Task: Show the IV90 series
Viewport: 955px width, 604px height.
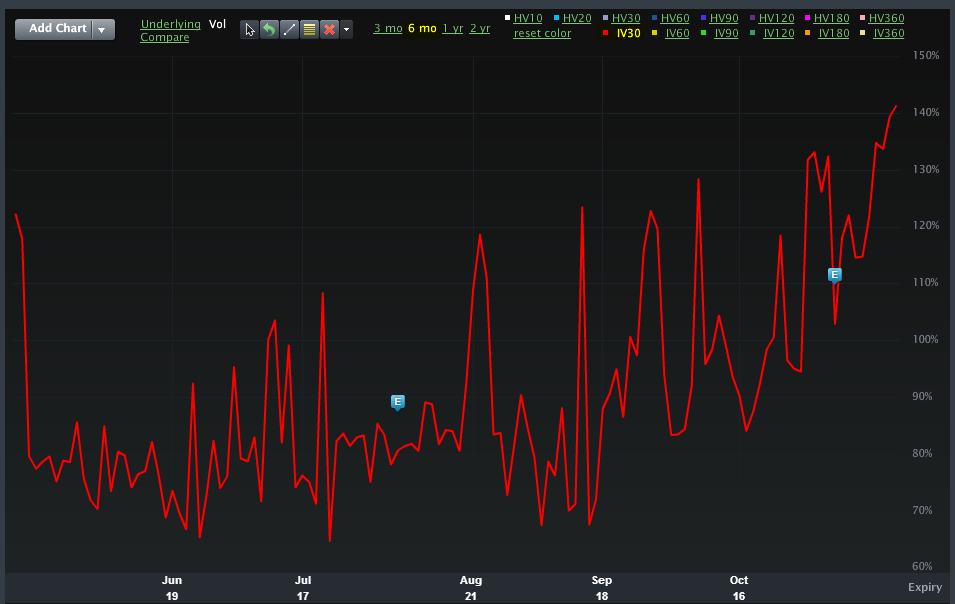Action: point(726,33)
